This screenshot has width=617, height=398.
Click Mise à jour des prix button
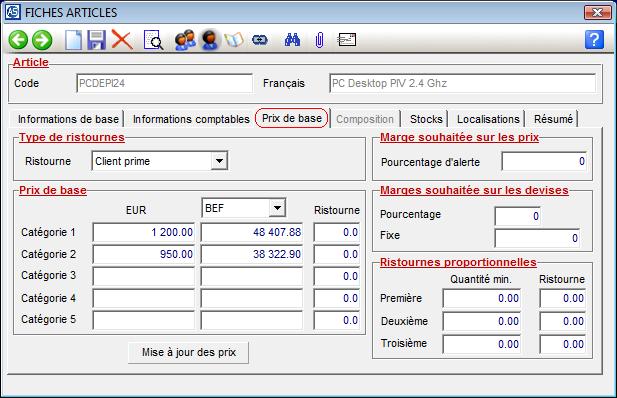tap(188, 352)
